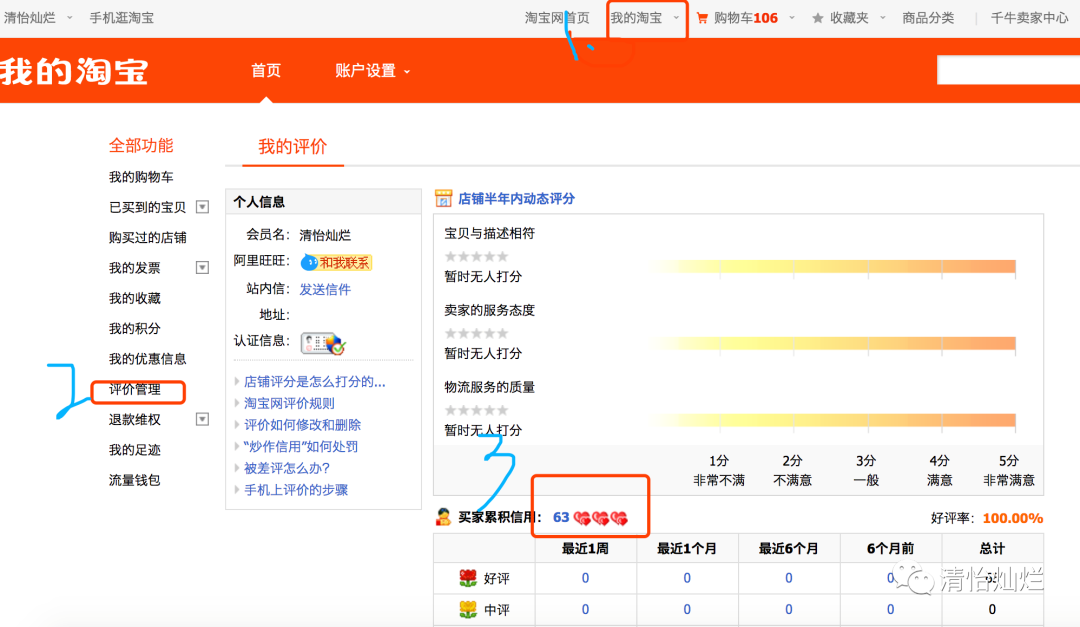Image resolution: width=1080 pixels, height=627 pixels.
Task: Open 我的足迹 in sidebar
Action: click(134, 450)
